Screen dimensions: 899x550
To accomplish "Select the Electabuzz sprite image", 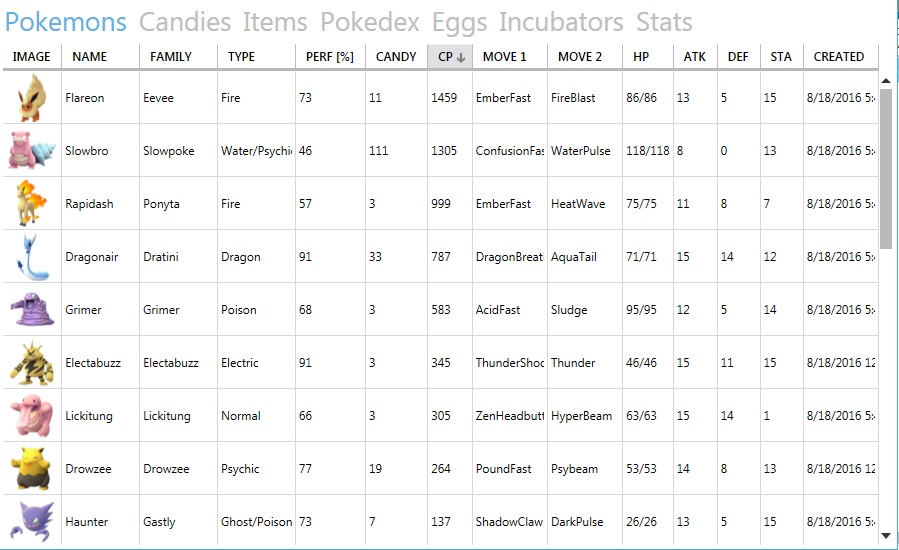I will coord(32,362).
